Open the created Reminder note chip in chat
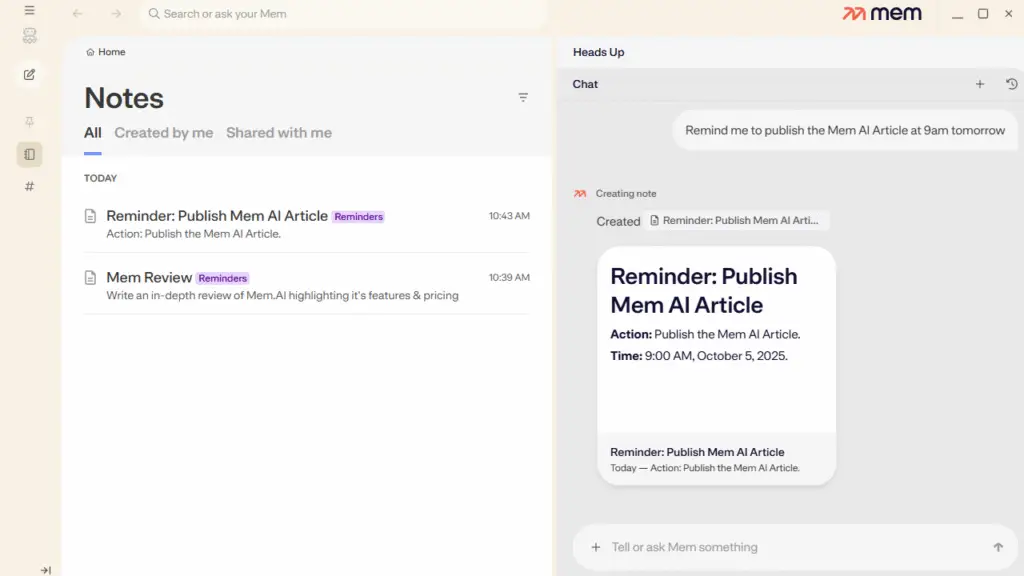The image size is (1024, 576). pyautogui.click(x=737, y=221)
